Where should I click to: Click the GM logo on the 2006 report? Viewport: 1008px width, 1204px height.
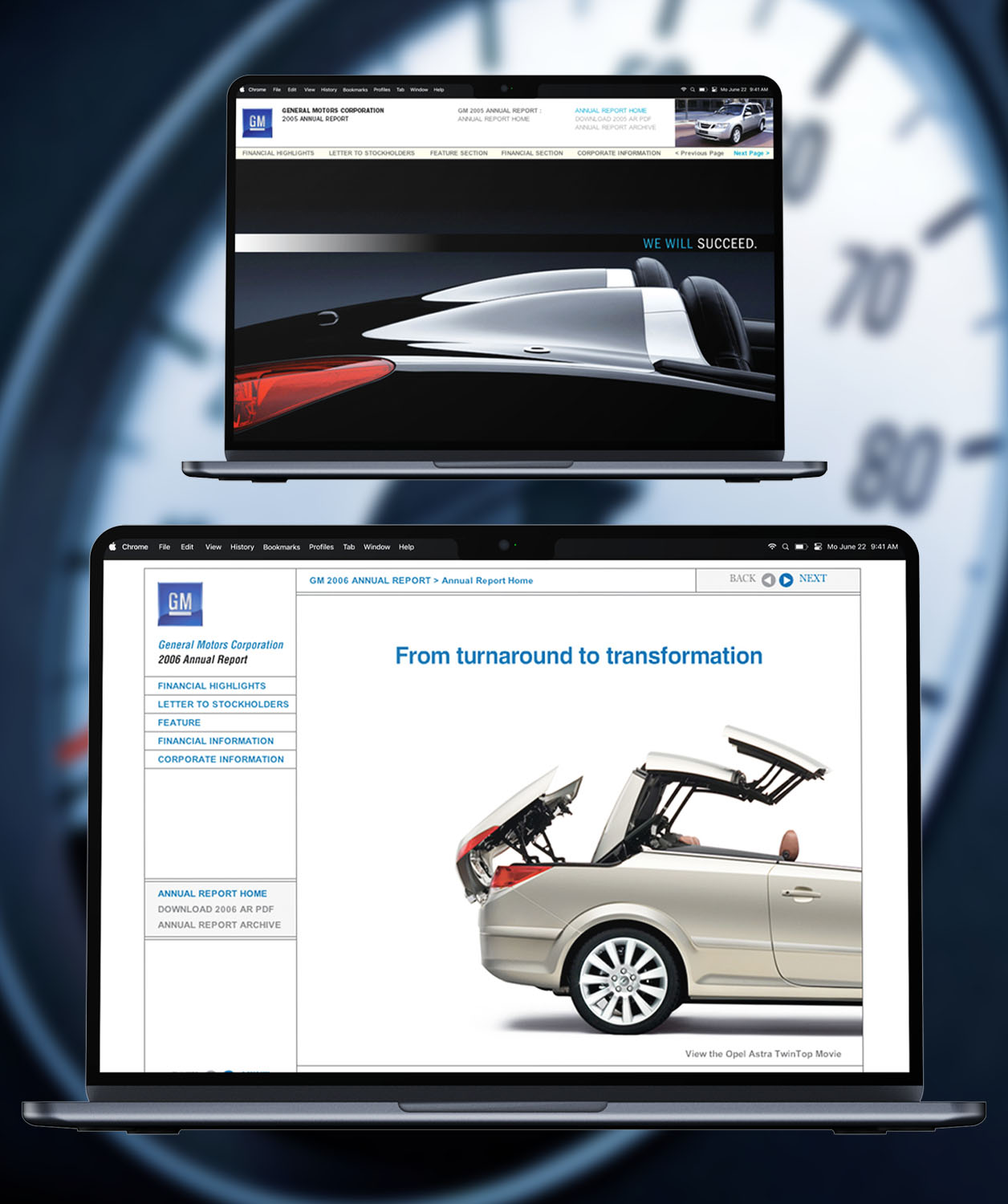180,604
